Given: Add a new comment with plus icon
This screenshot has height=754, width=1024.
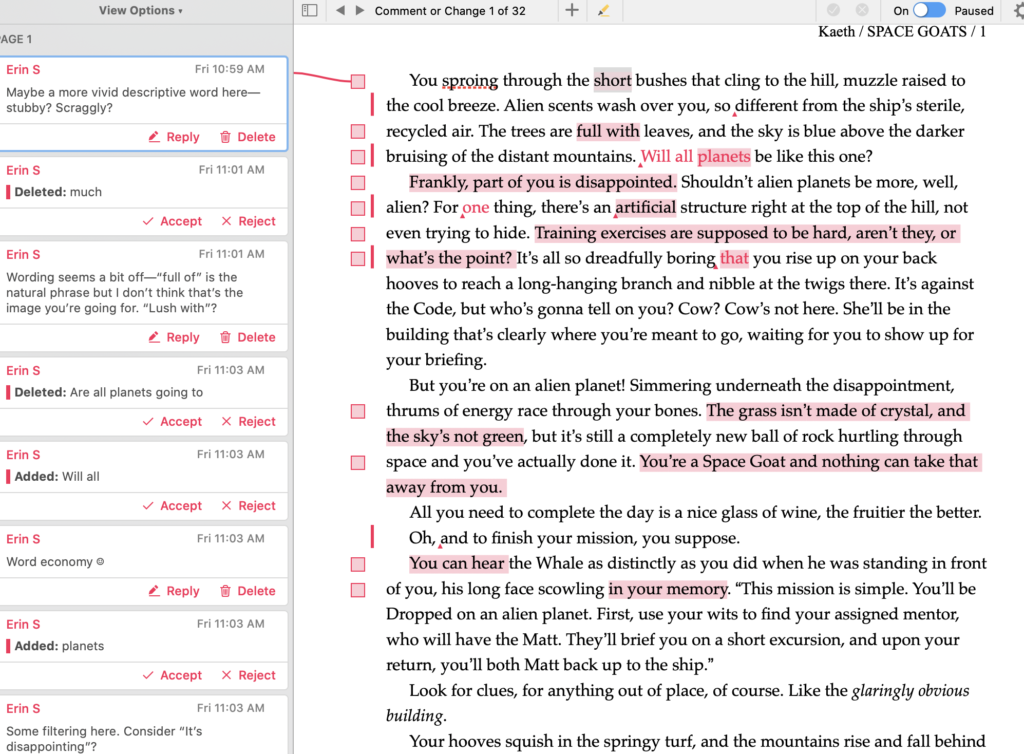Looking at the screenshot, I should click(571, 10).
